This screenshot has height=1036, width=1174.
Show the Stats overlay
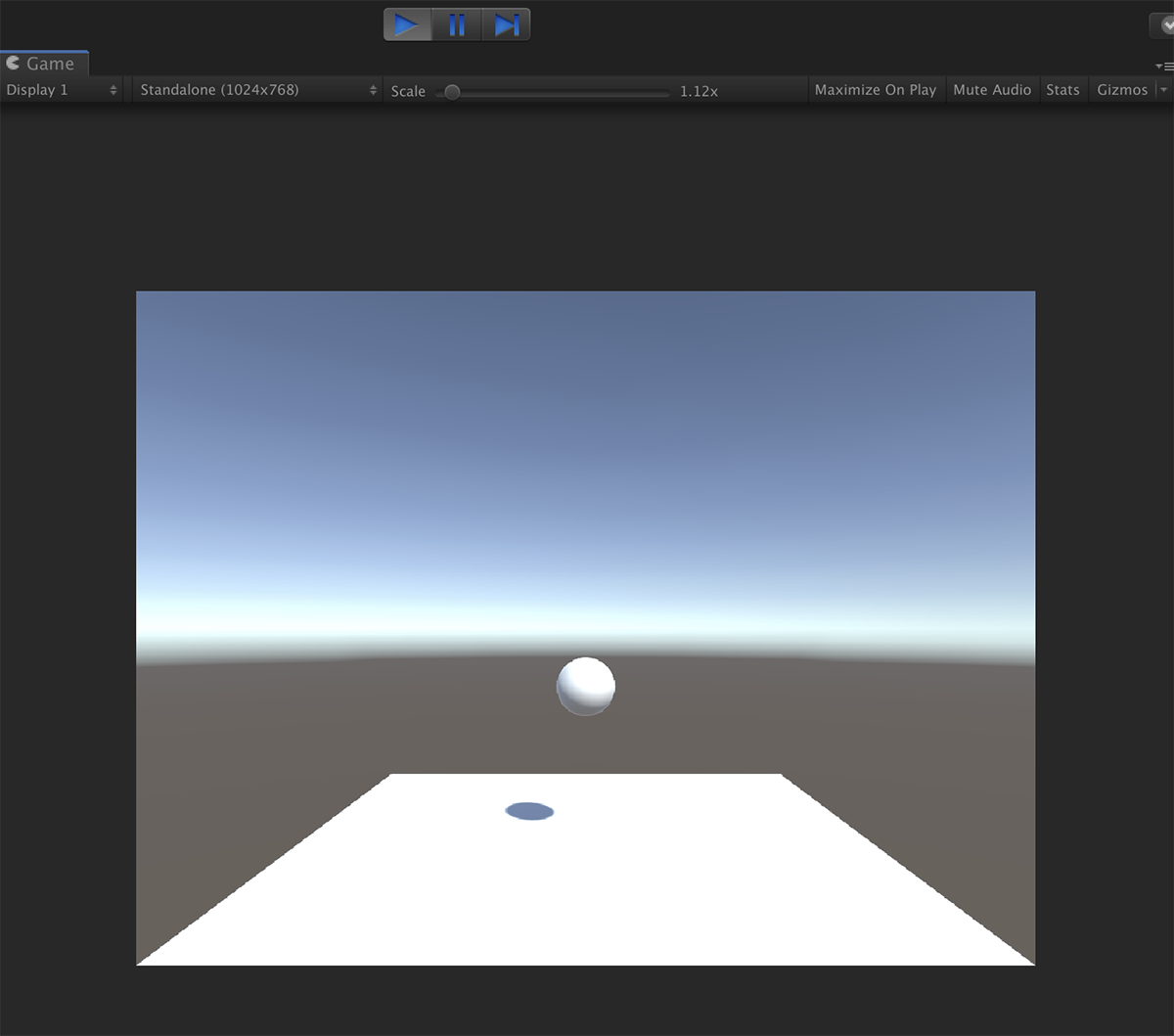coord(1062,89)
